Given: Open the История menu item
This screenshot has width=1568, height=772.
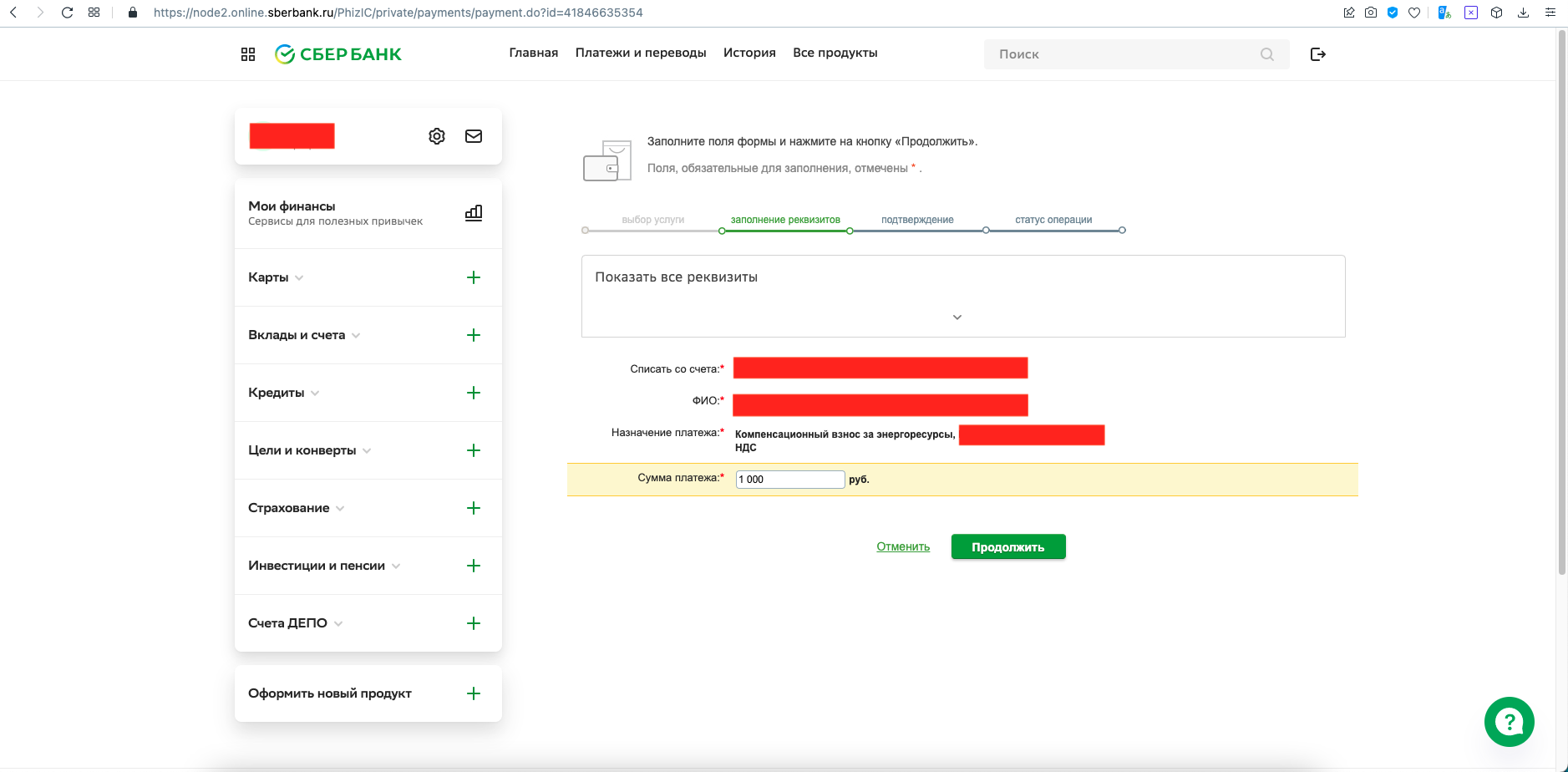Looking at the screenshot, I should tap(749, 53).
